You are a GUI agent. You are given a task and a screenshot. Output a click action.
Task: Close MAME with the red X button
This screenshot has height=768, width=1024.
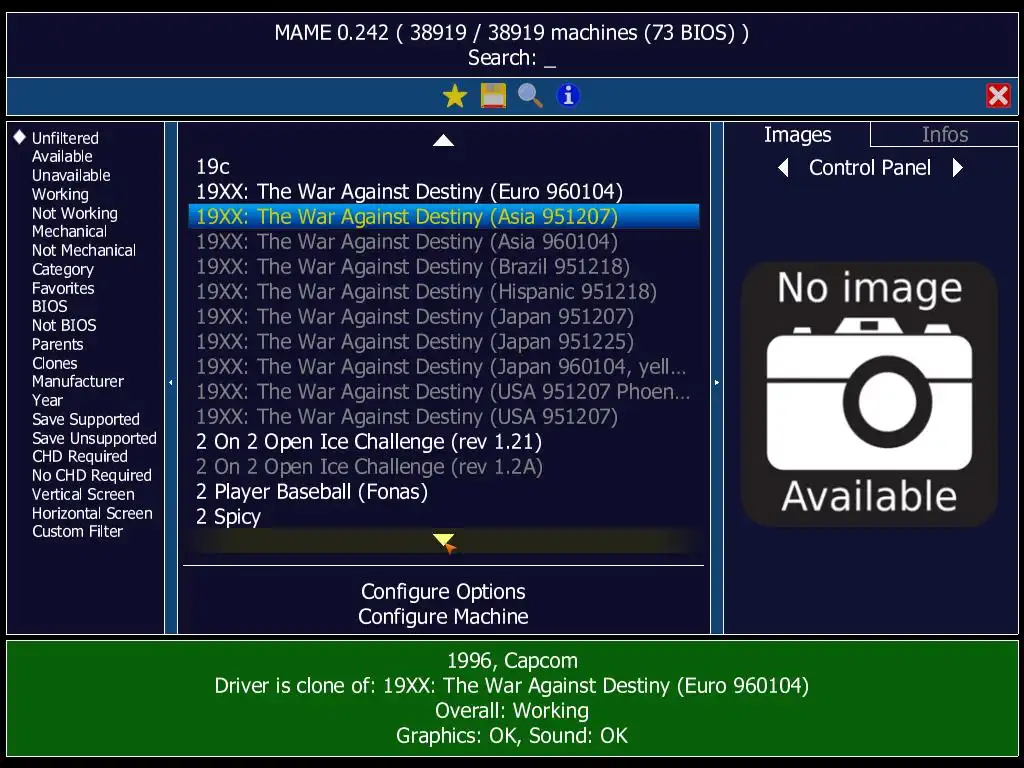(x=998, y=96)
